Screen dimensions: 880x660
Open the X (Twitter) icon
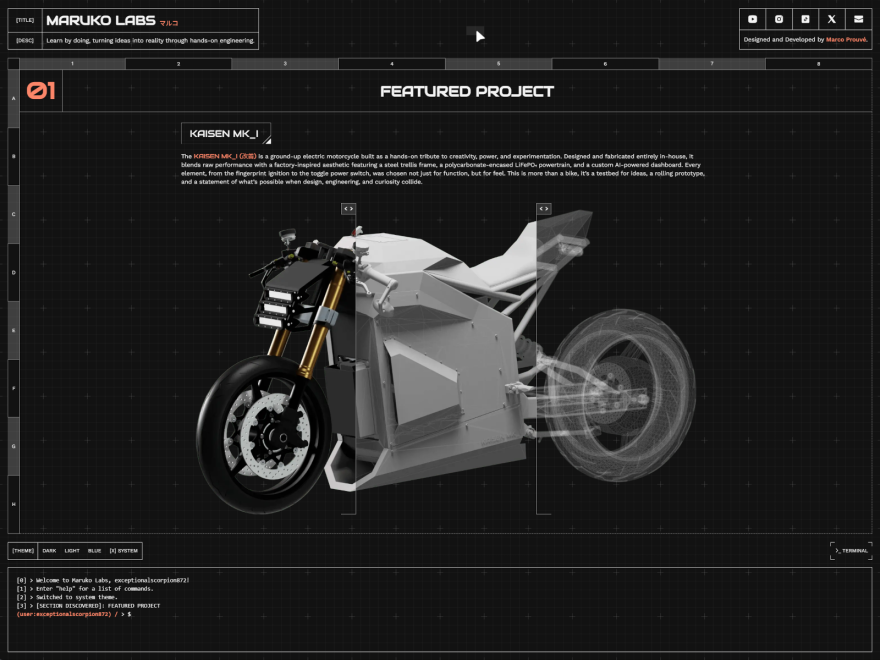(832, 19)
